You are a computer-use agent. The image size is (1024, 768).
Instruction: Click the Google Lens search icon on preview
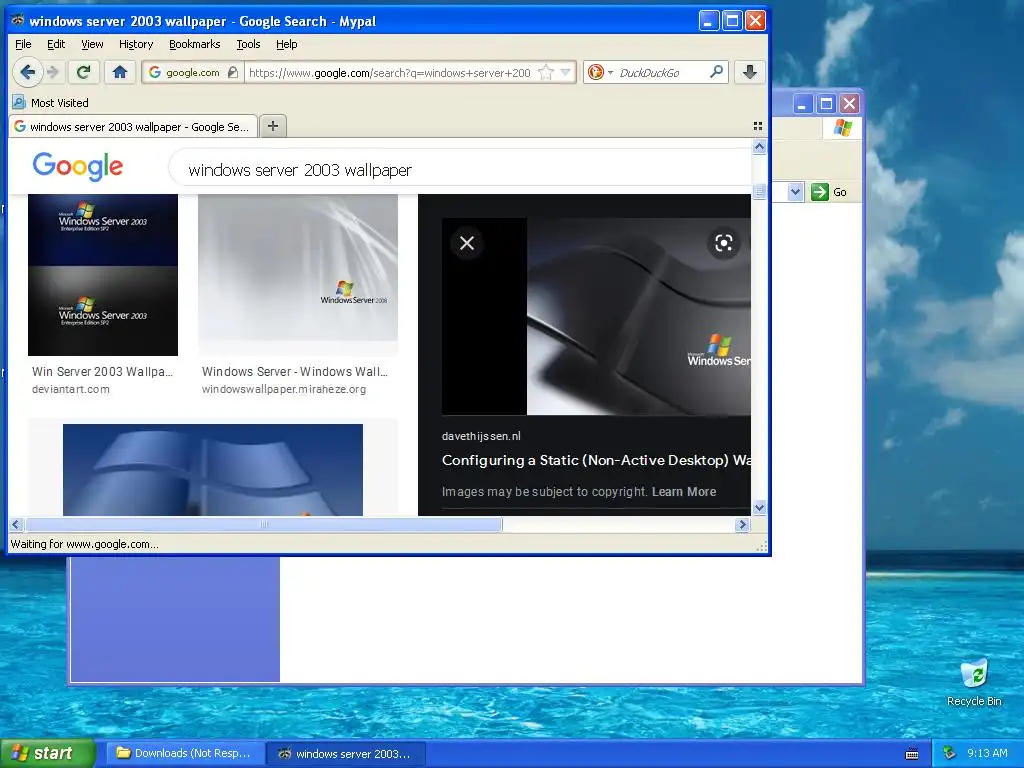pyautogui.click(x=724, y=243)
